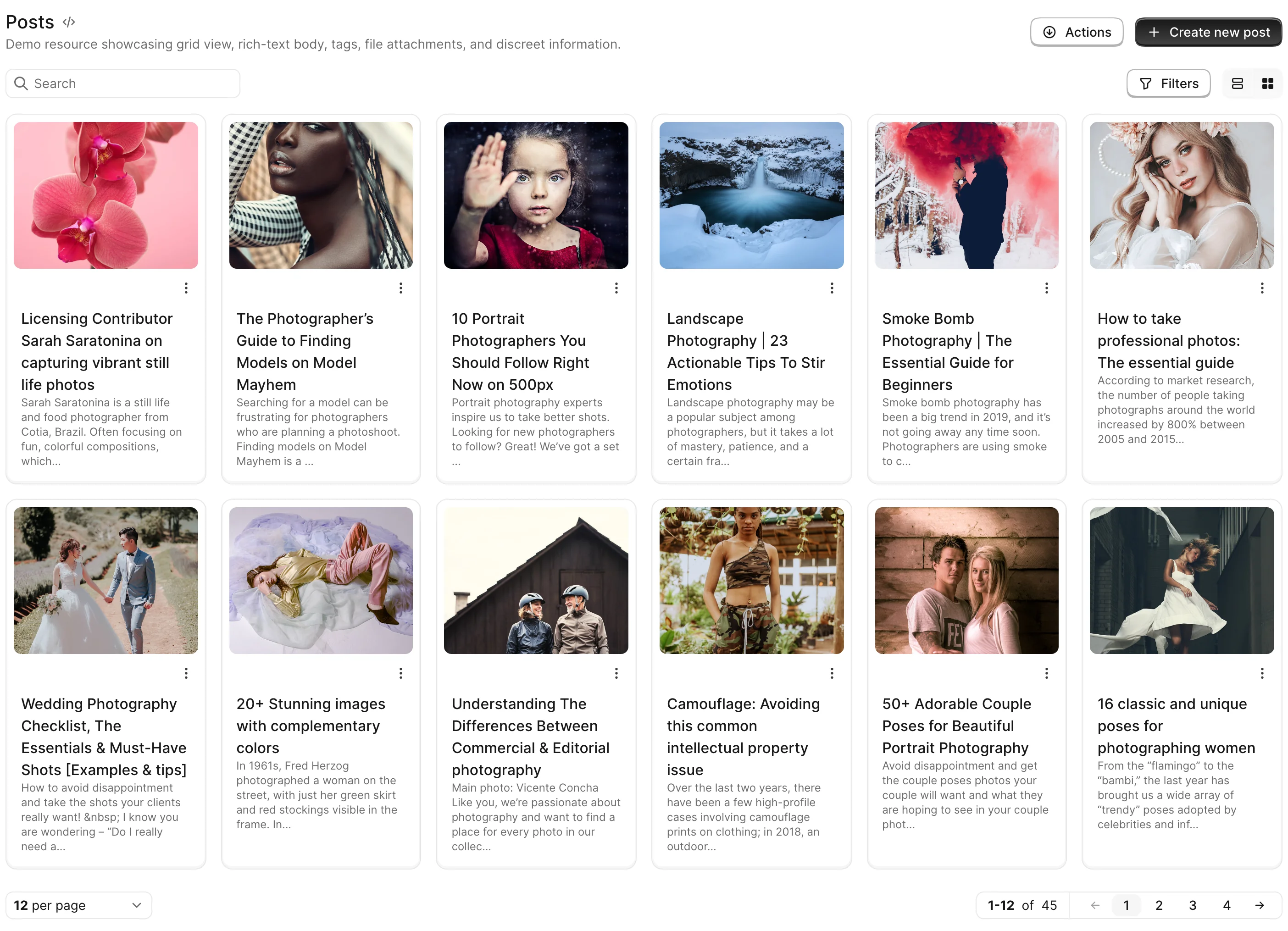
Task: Open 16 classic and unique poses title
Action: point(1176,726)
